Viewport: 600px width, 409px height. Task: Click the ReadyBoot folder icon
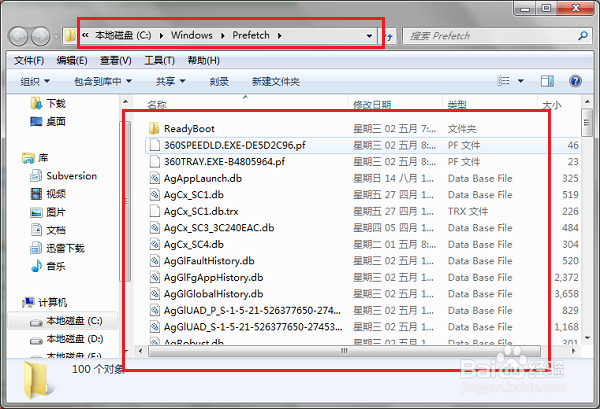154,129
